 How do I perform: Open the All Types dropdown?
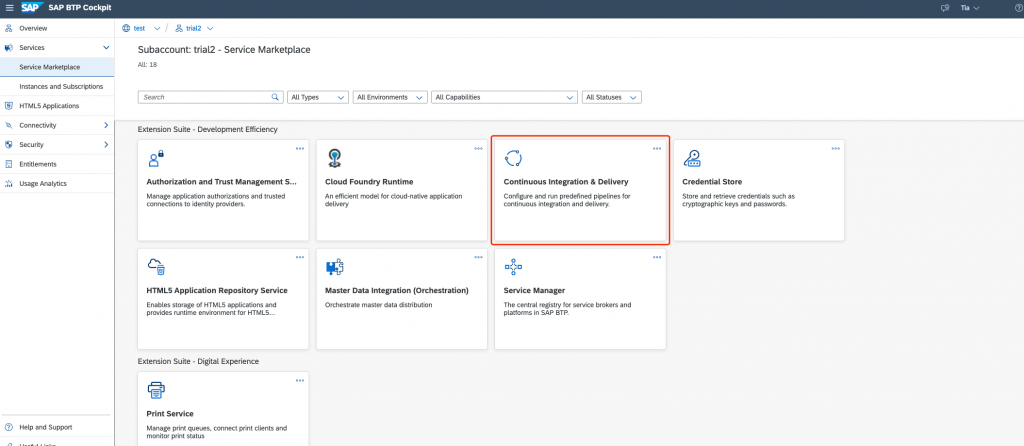point(318,97)
